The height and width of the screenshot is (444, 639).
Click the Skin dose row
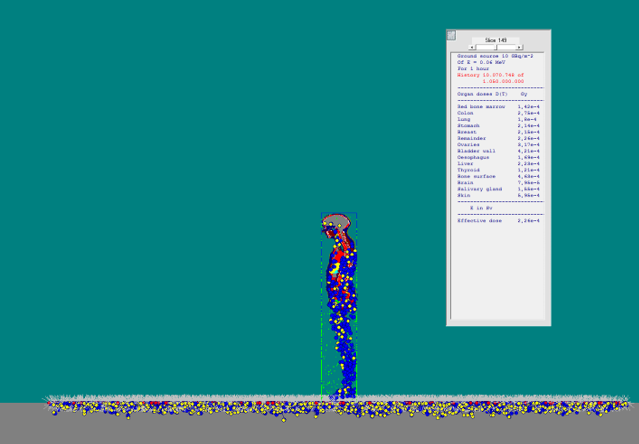pos(498,195)
